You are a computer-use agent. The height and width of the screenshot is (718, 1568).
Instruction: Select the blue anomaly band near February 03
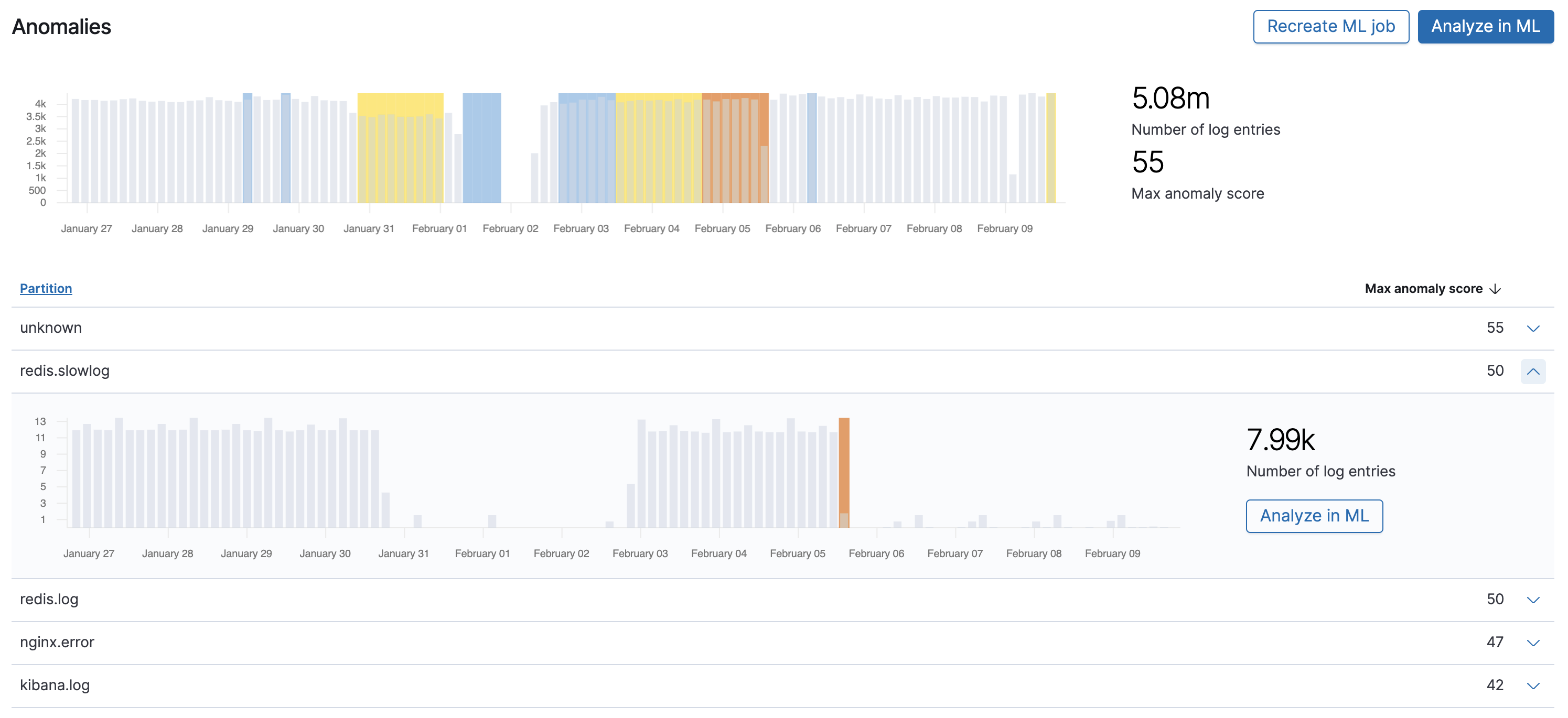[586, 146]
